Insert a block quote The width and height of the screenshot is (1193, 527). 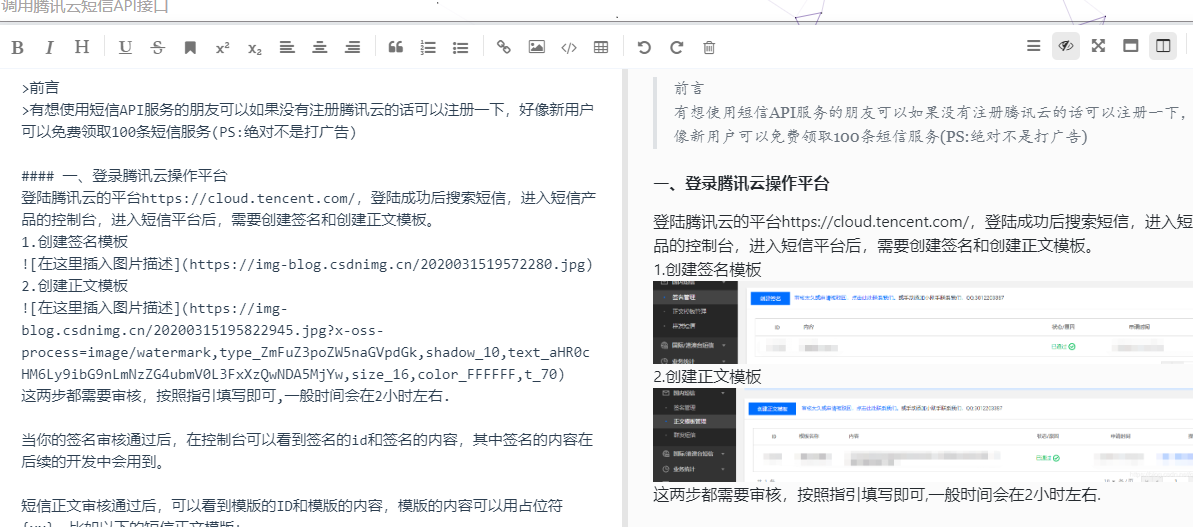[396, 47]
